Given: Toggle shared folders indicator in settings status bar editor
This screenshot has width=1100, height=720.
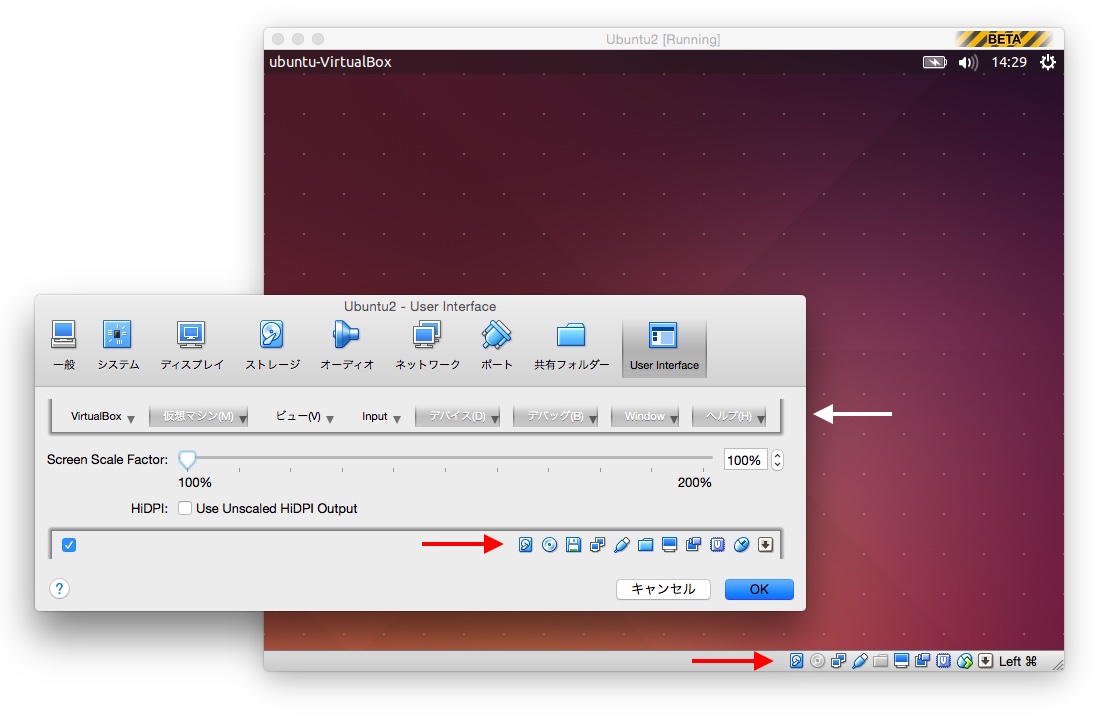Looking at the screenshot, I should 645,545.
